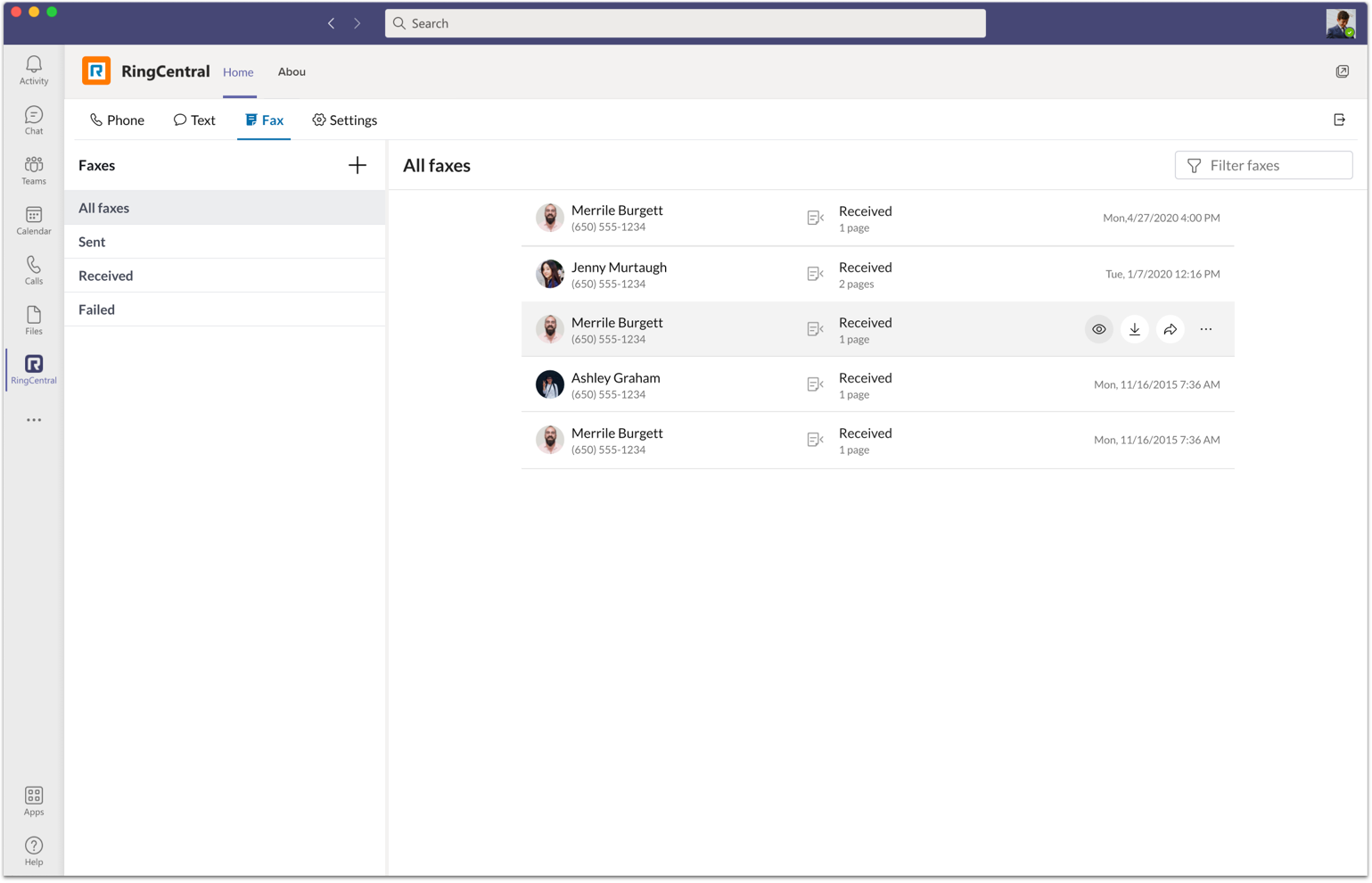Open the RingCentral app in left sidebar
The width and height of the screenshot is (1372, 883).
point(34,368)
